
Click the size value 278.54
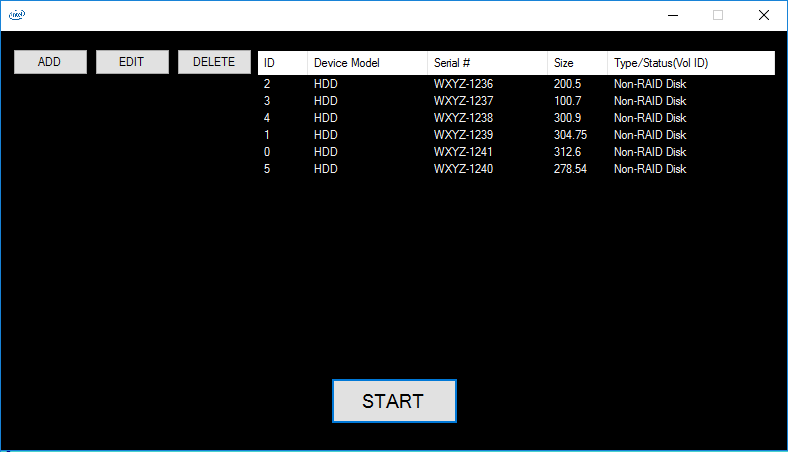click(570, 169)
